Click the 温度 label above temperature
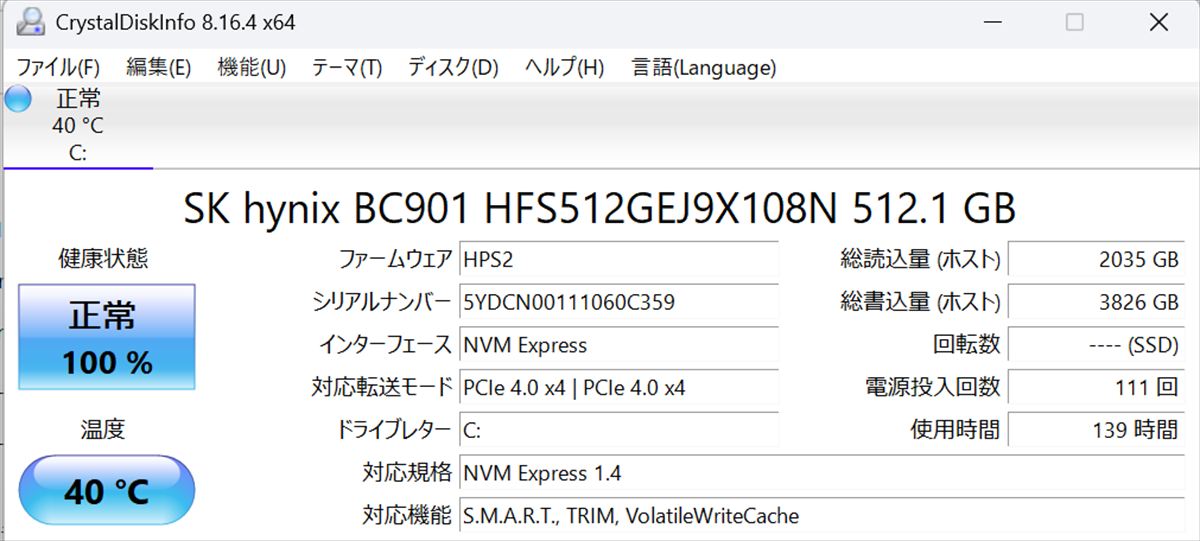The width and height of the screenshot is (1200, 541). tap(103, 430)
